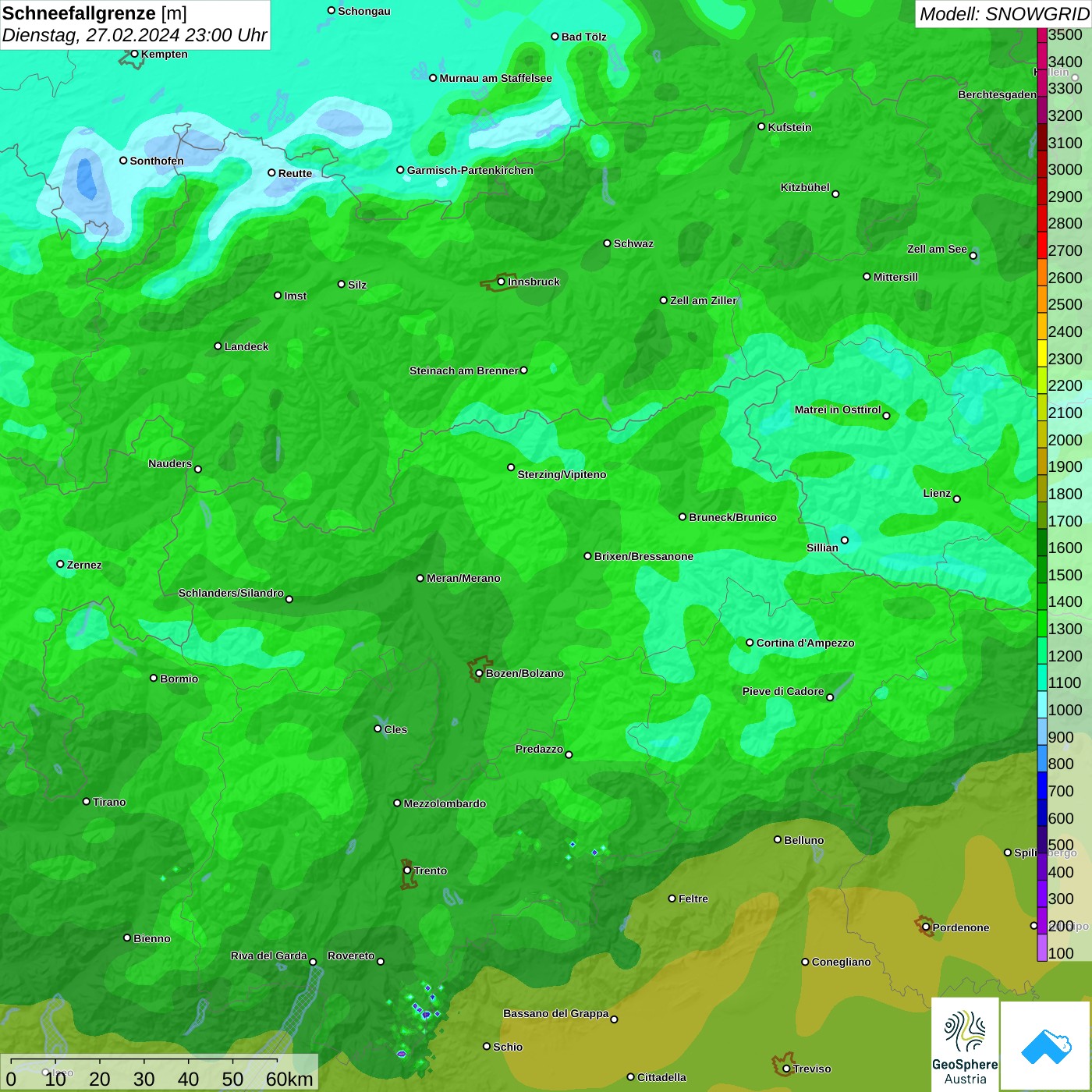The image size is (1092, 1092).
Task: Click the date Dienstag, 27.02.2024 23:00 Uhr
Action: click(x=134, y=35)
